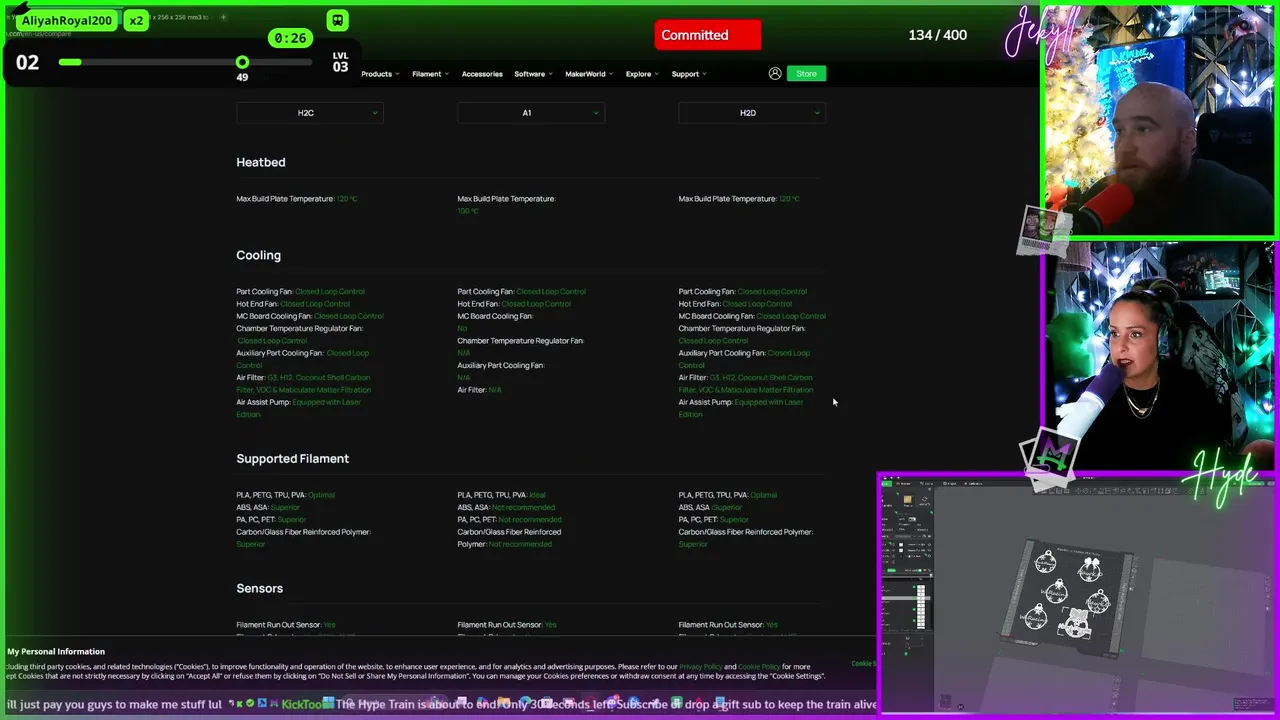The width and height of the screenshot is (1280, 720).
Task: Click the Jekyll webcam feed
Action: 1160,121
